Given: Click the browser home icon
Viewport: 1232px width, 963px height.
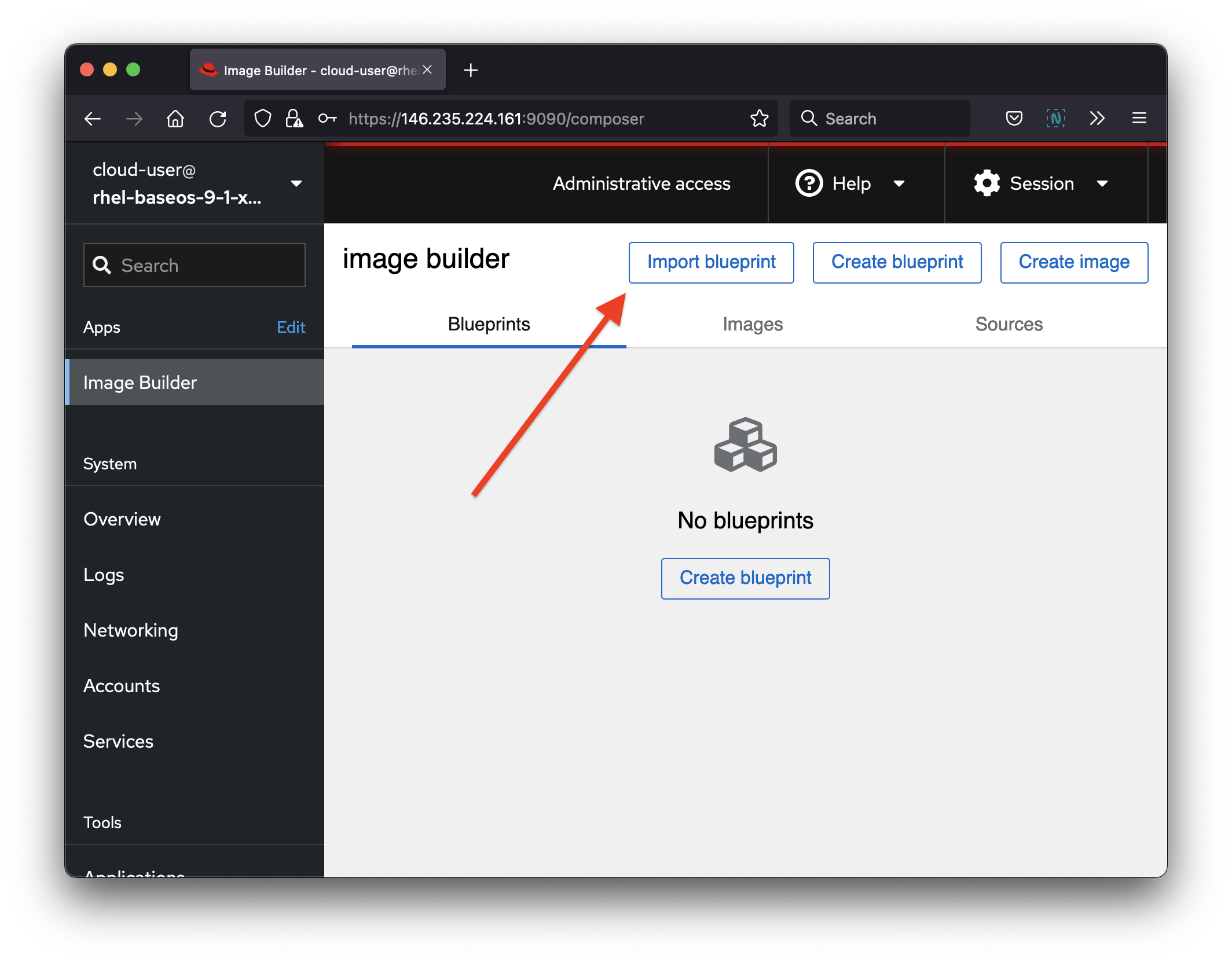Looking at the screenshot, I should pos(175,118).
